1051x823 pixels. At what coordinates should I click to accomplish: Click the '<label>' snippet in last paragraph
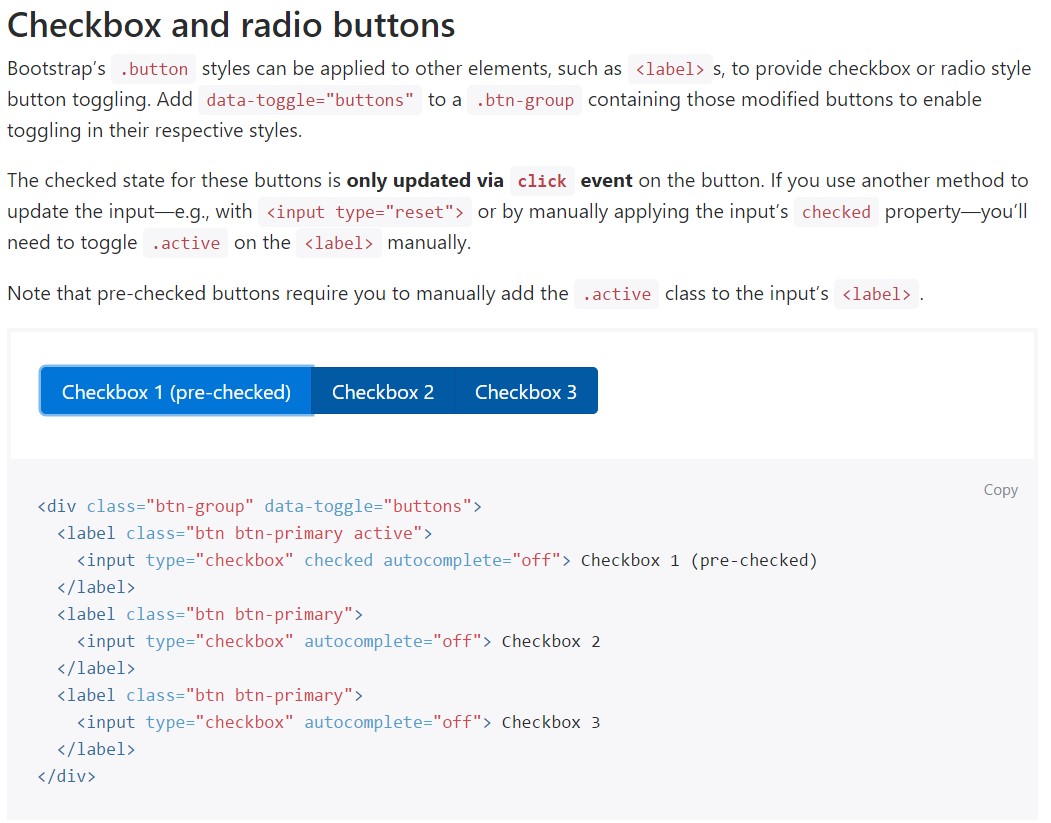pyautogui.click(x=876, y=293)
